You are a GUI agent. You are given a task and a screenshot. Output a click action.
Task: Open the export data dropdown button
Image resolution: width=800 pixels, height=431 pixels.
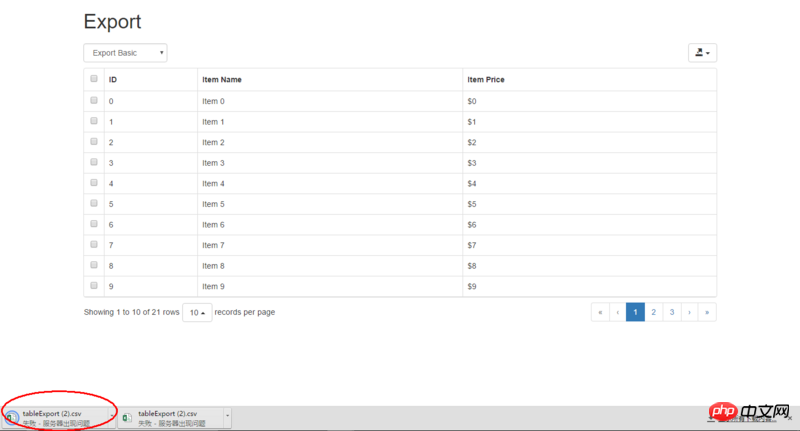(x=702, y=53)
